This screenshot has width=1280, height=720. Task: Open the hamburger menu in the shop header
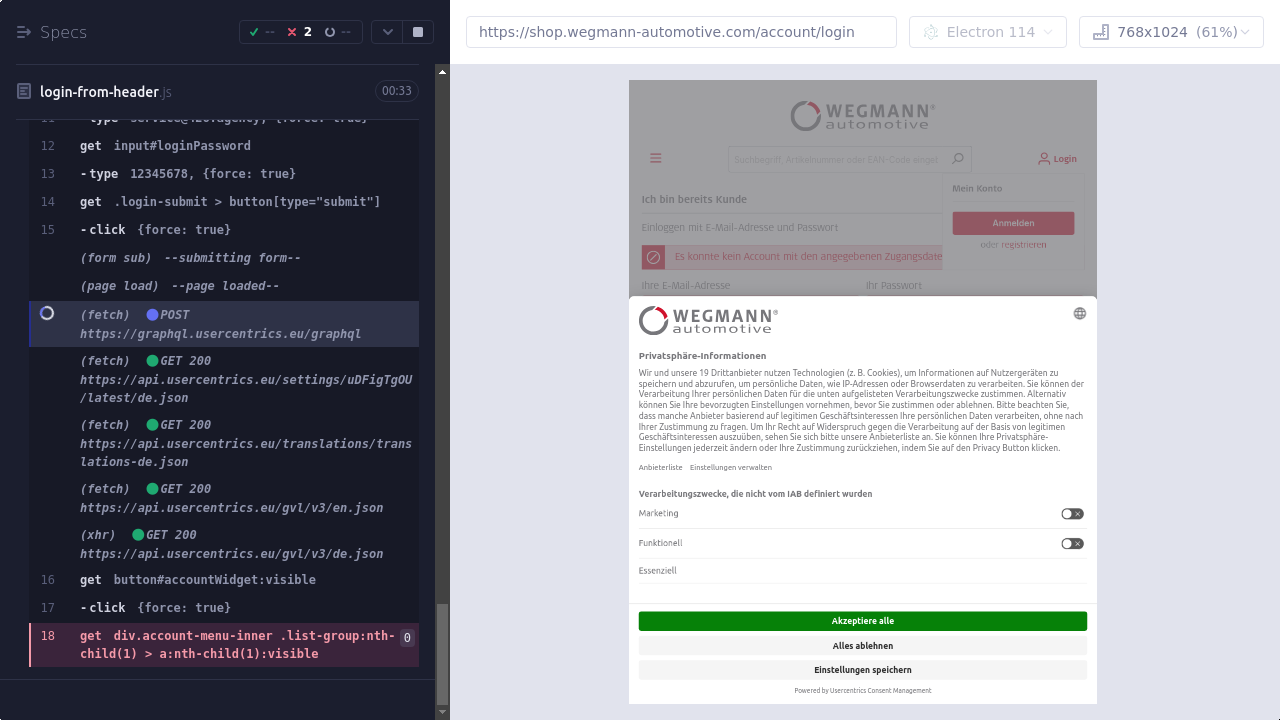[x=656, y=158]
